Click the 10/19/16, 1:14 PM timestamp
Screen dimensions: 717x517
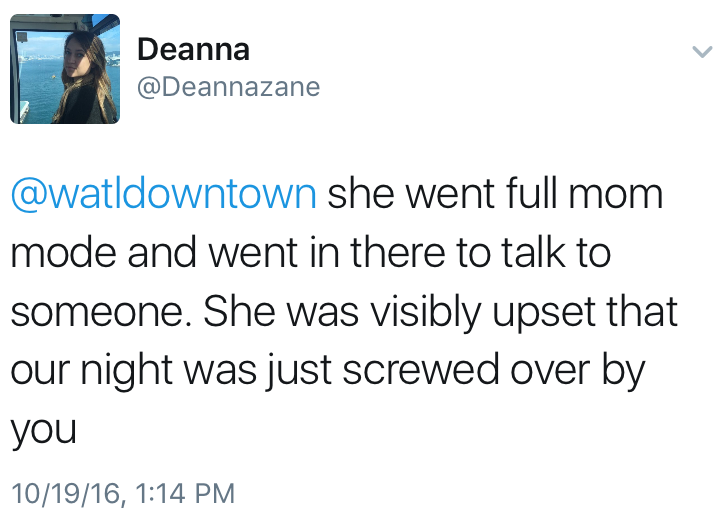pos(122,492)
